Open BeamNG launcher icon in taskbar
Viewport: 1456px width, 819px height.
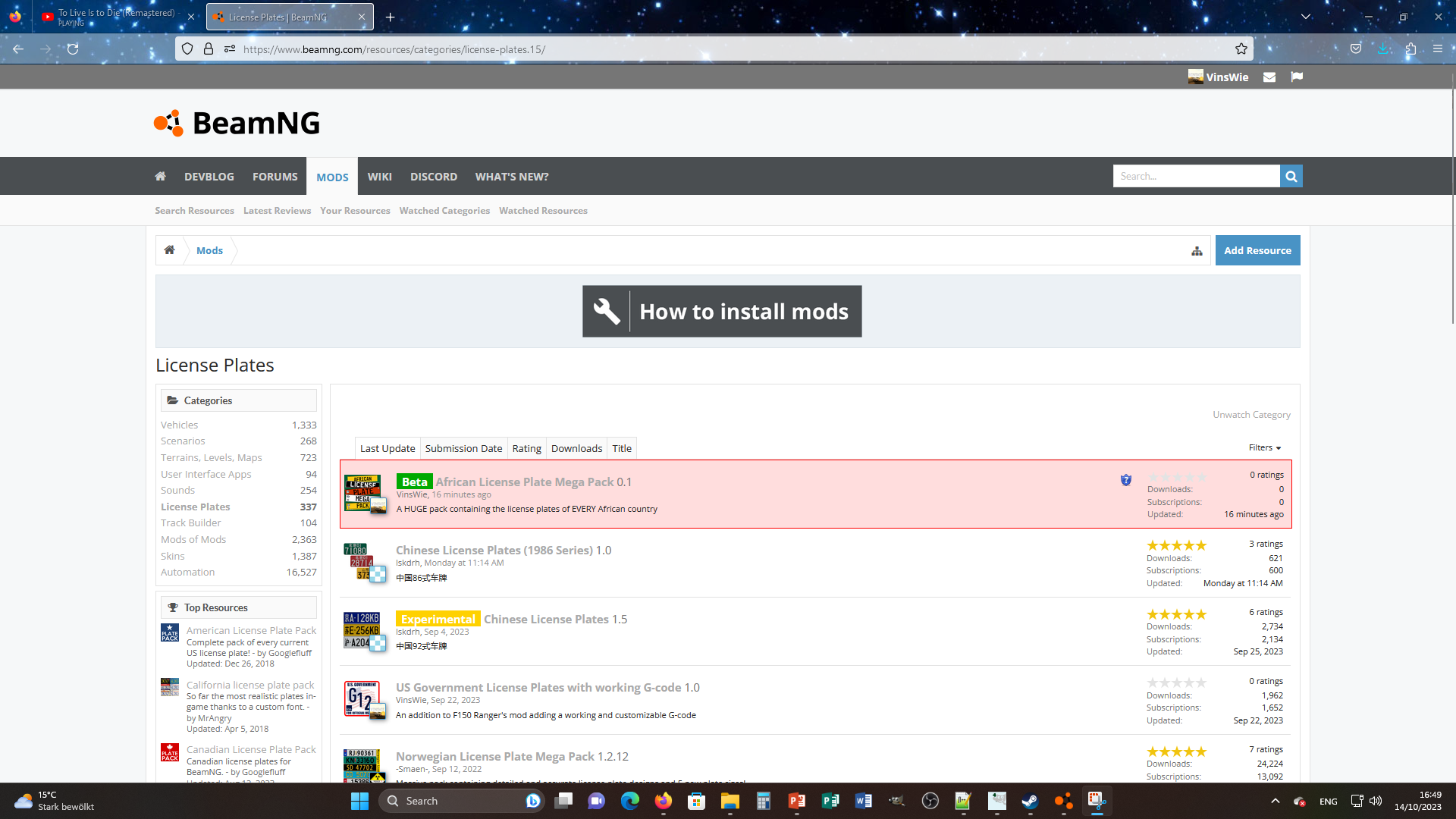pyautogui.click(x=1063, y=801)
